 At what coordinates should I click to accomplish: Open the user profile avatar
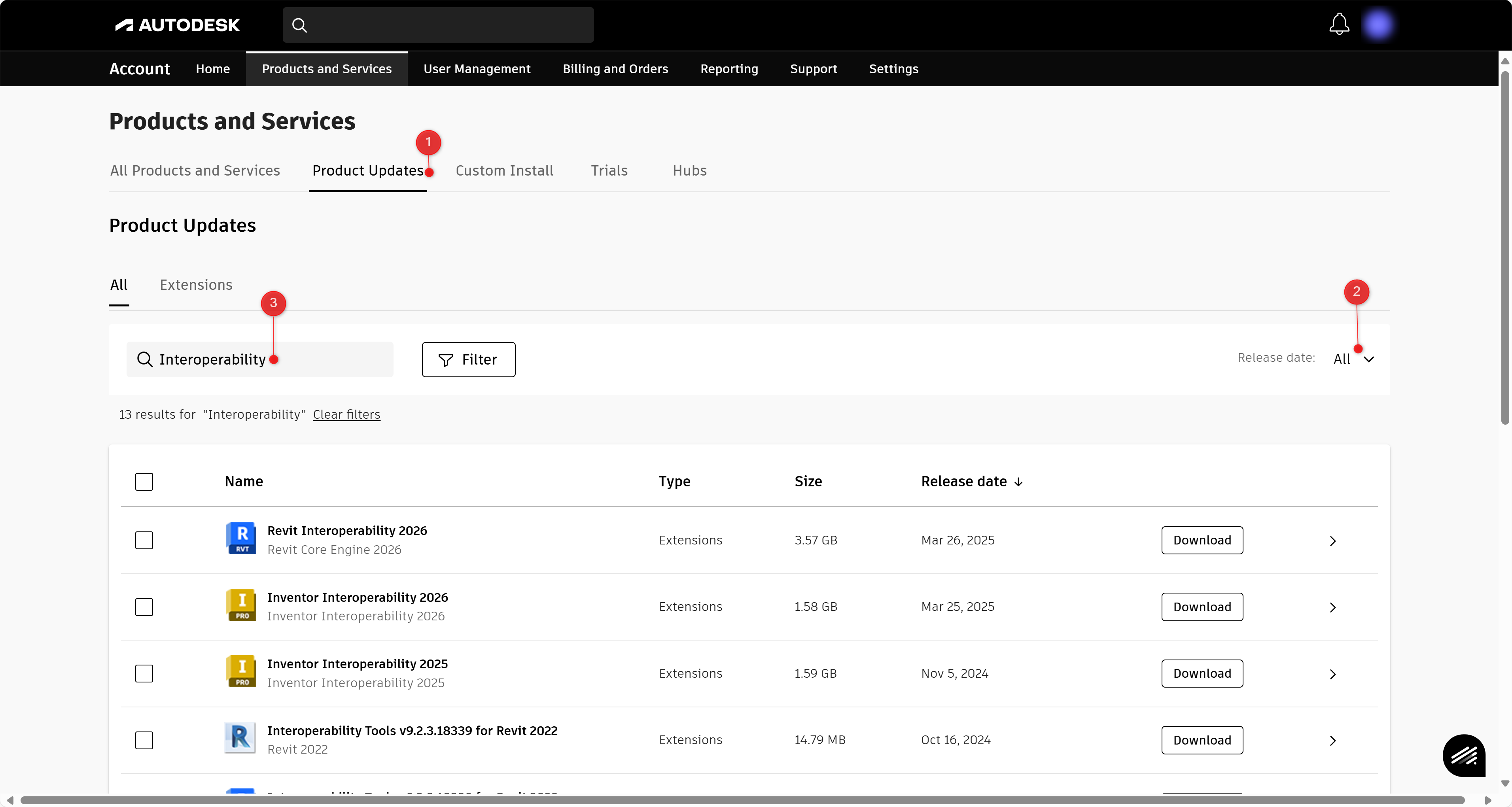coord(1378,25)
